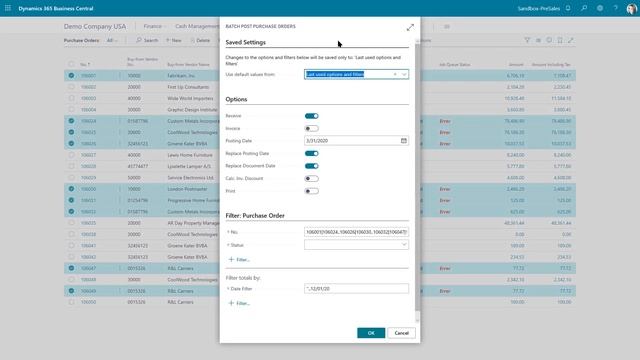This screenshot has width=640, height=360.
Task: Tick the select-all checkbox in table header
Action: coord(71,64)
